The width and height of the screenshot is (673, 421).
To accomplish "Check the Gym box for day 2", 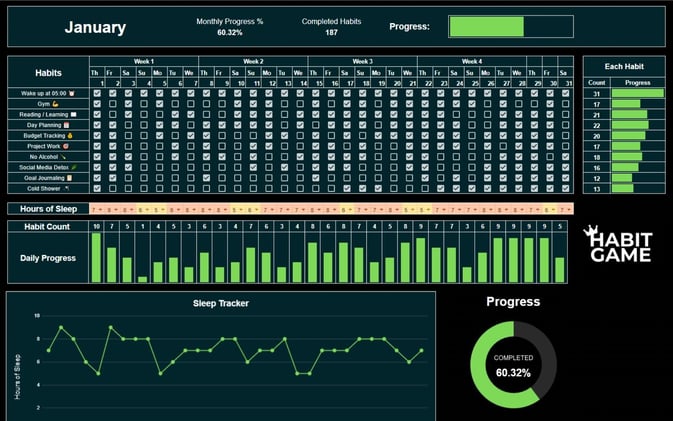I will pyautogui.click(x=112, y=104).
